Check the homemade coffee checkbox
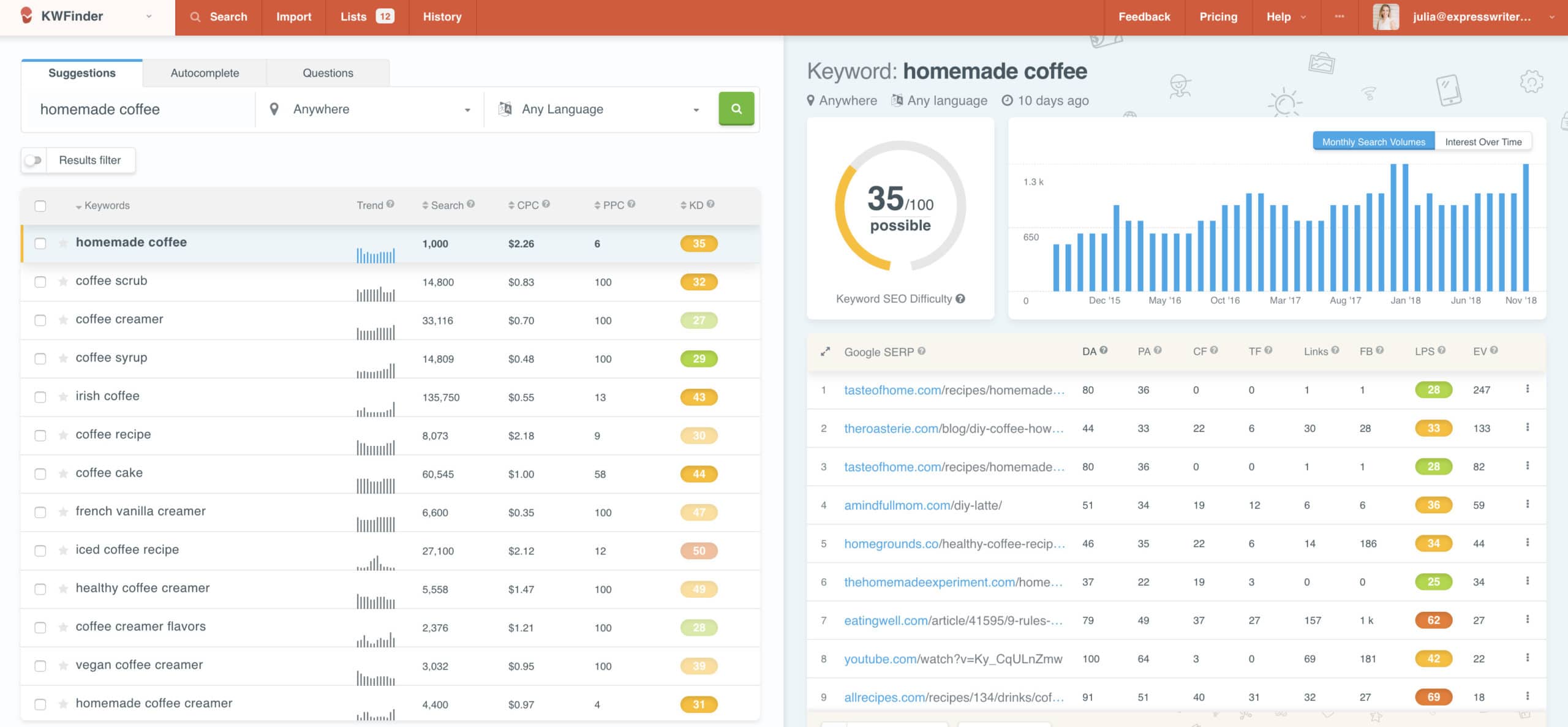Viewport: 1568px width, 727px height. [40, 243]
